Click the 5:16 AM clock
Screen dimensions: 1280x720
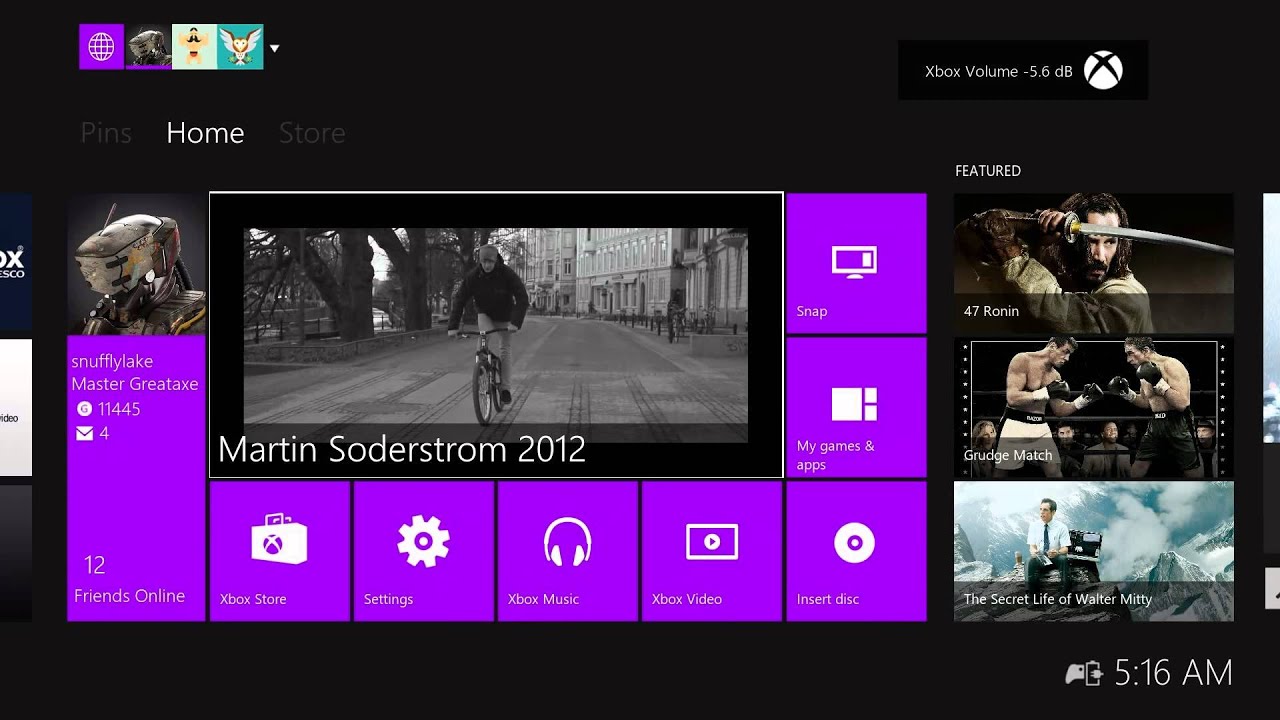[x=1173, y=673]
